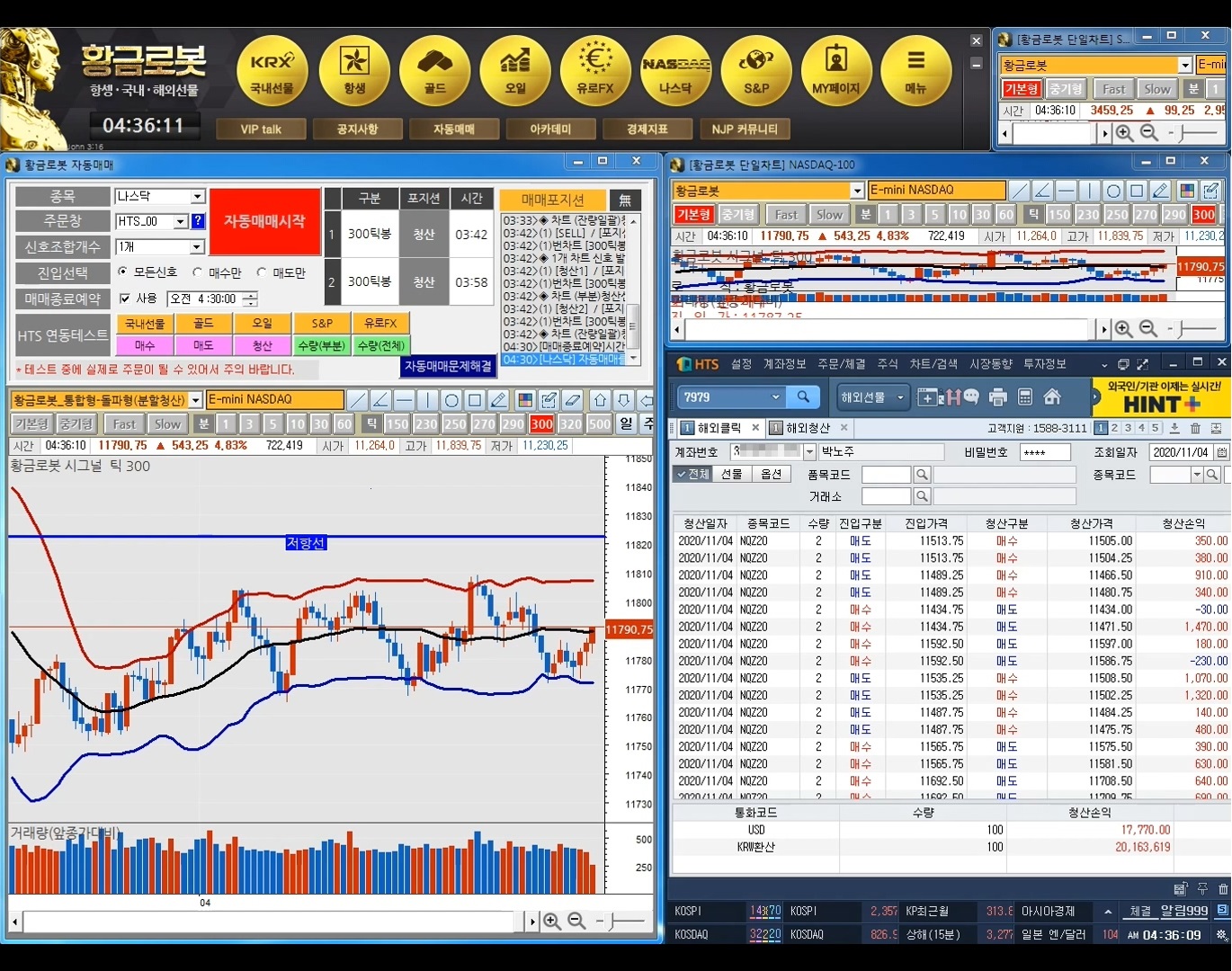The height and width of the screenshot is (971, 1232).
Task: Select the 매수만 radio button
Action: pos(198,272)
